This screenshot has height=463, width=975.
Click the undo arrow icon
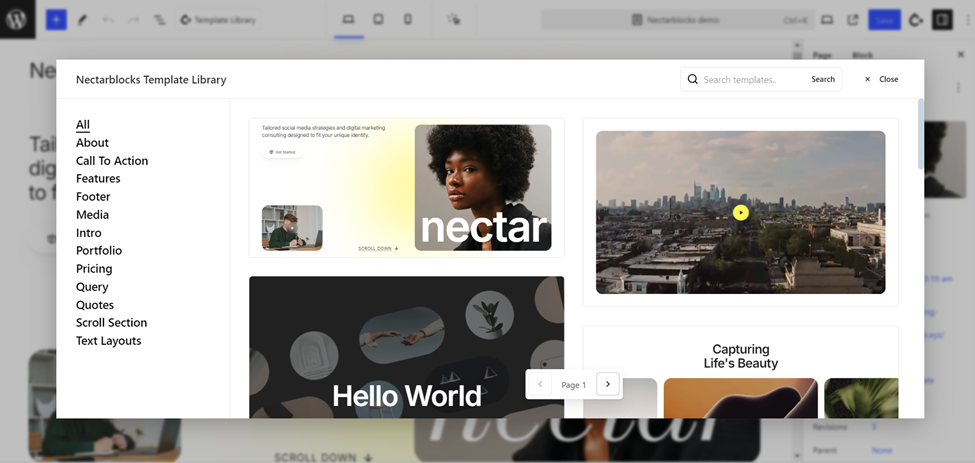click(108, 20)
